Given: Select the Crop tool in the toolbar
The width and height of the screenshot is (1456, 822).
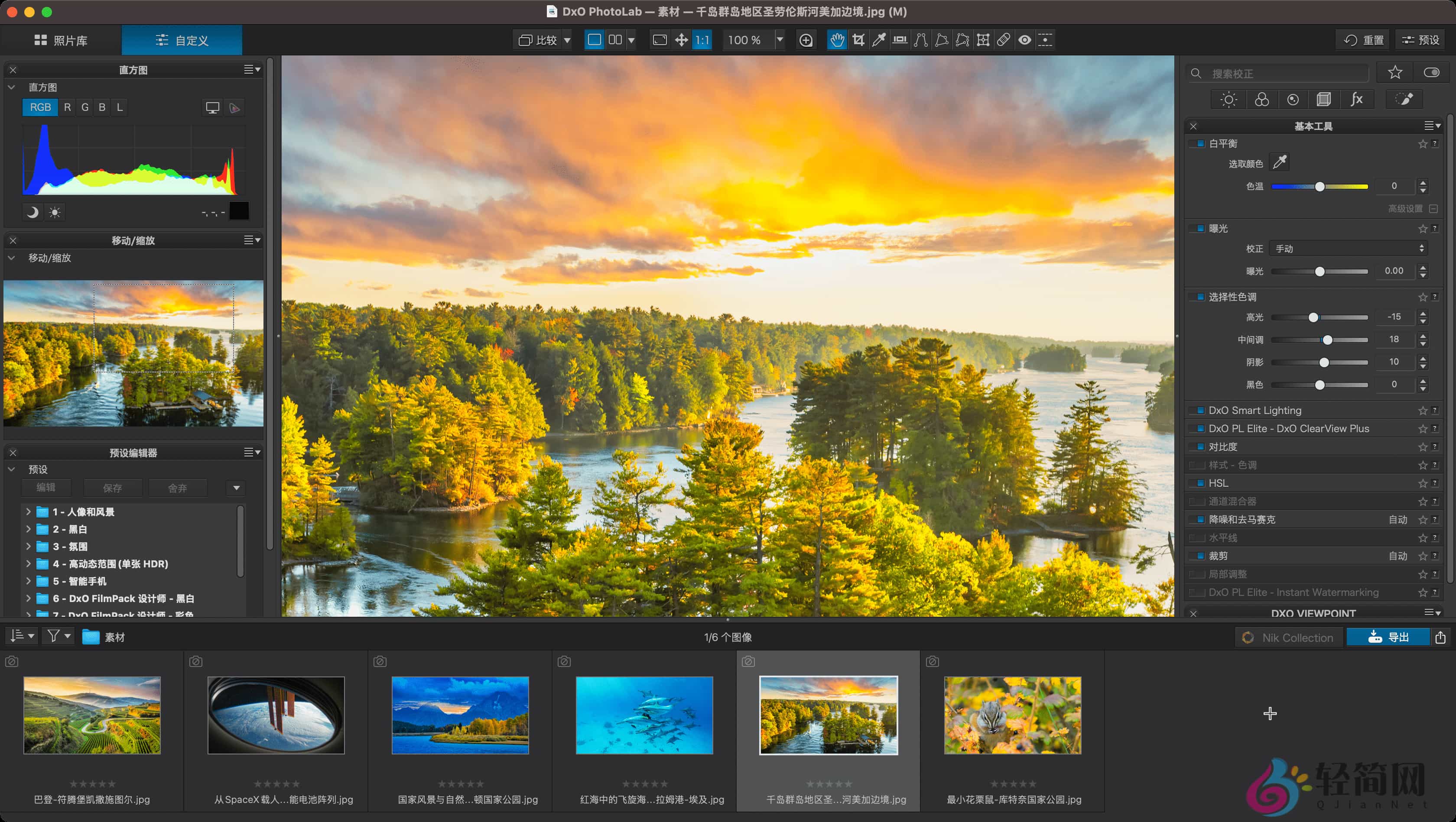Looking at the screenshot, I should click(858, 39).
